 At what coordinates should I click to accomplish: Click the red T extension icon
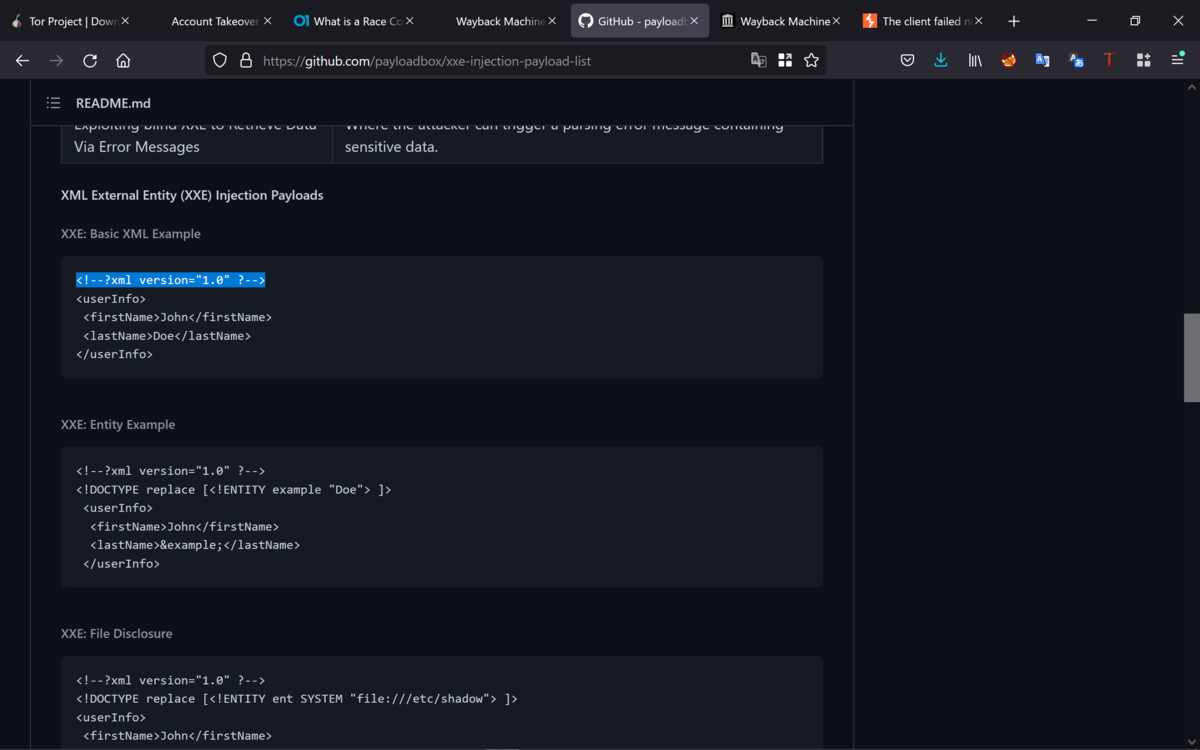coord(1109,61)
